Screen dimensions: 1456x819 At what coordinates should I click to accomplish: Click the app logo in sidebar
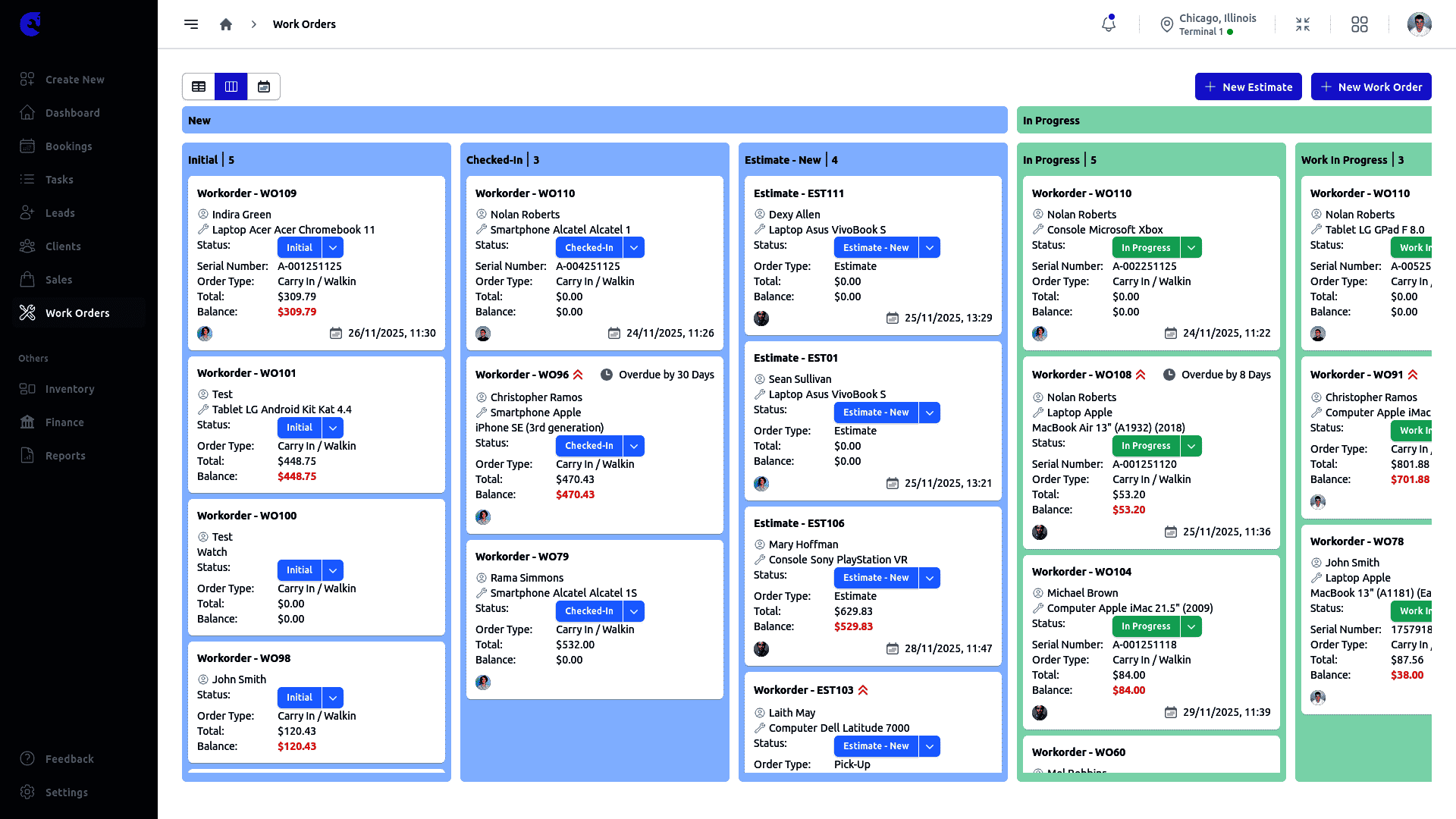(30, 24)
